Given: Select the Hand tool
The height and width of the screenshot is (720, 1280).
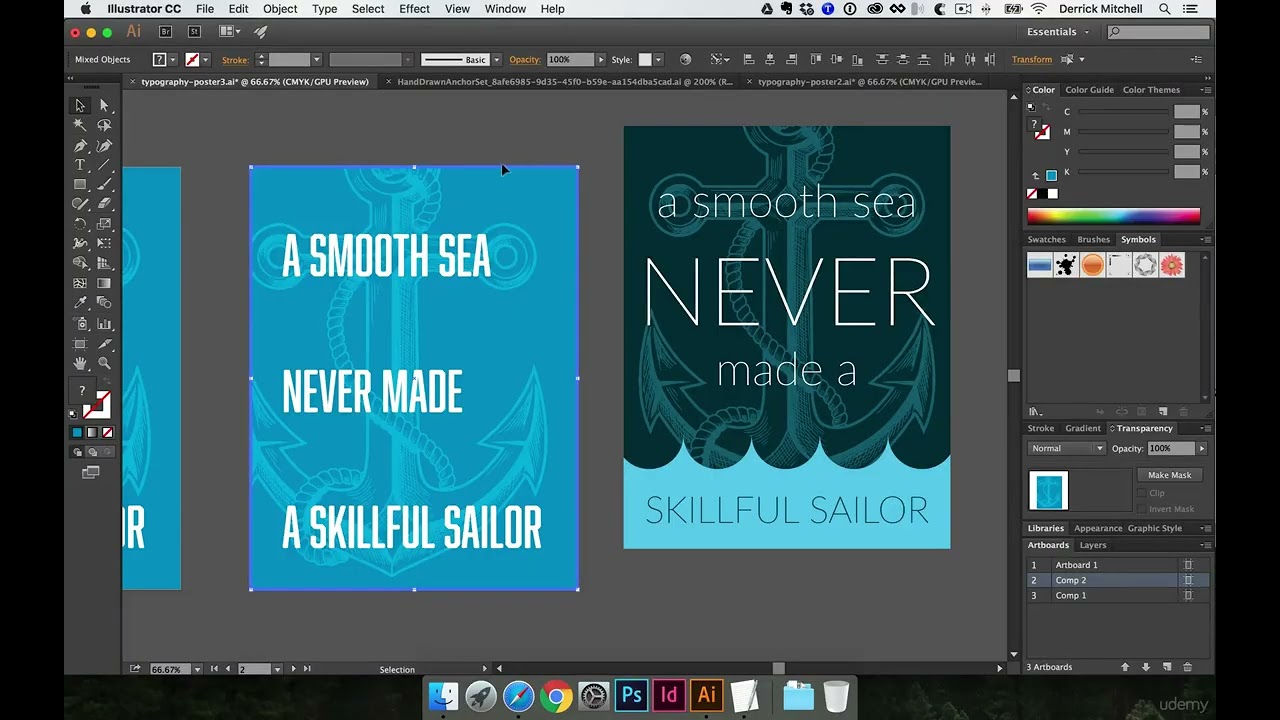Looking at the screenshot, I should 80,363.
